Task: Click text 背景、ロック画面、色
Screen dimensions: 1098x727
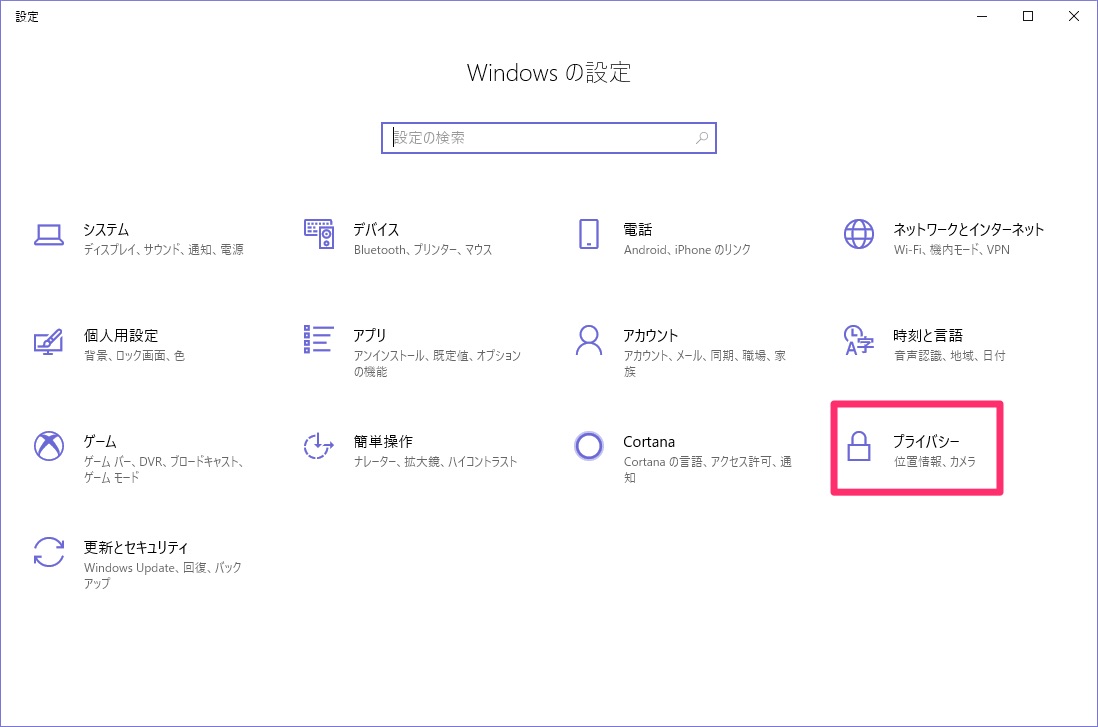Action: 134,355
